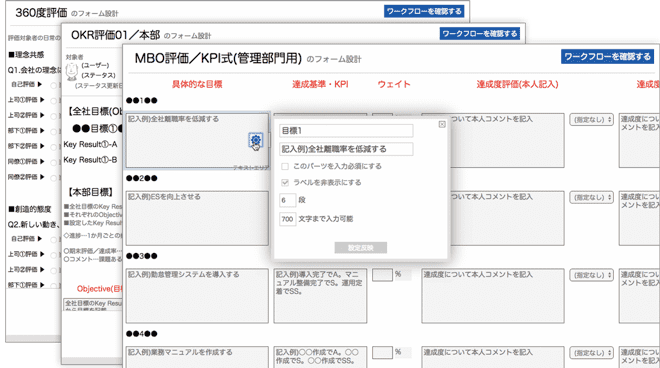Enable 'このパーツを入力必須にする' checkbox
The height and width of the screenshot is (368, 660).
[x=285, y=166]
